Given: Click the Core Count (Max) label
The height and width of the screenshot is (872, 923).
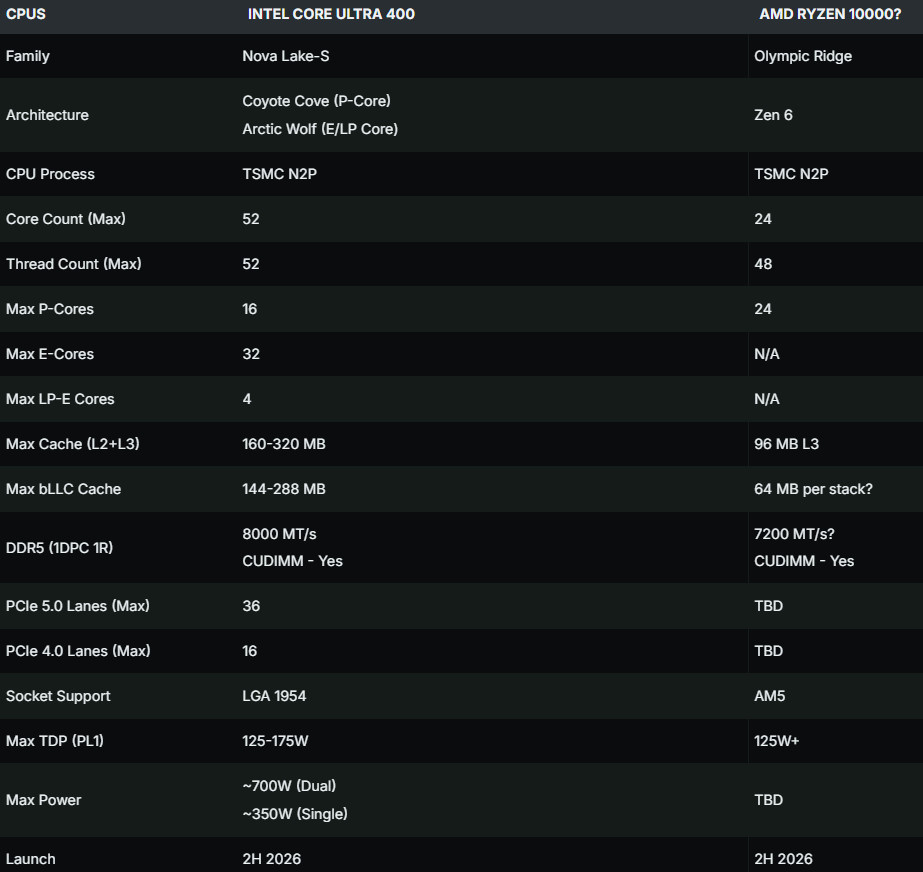Looking at the screenshot, I should click(x=65, y=218).
